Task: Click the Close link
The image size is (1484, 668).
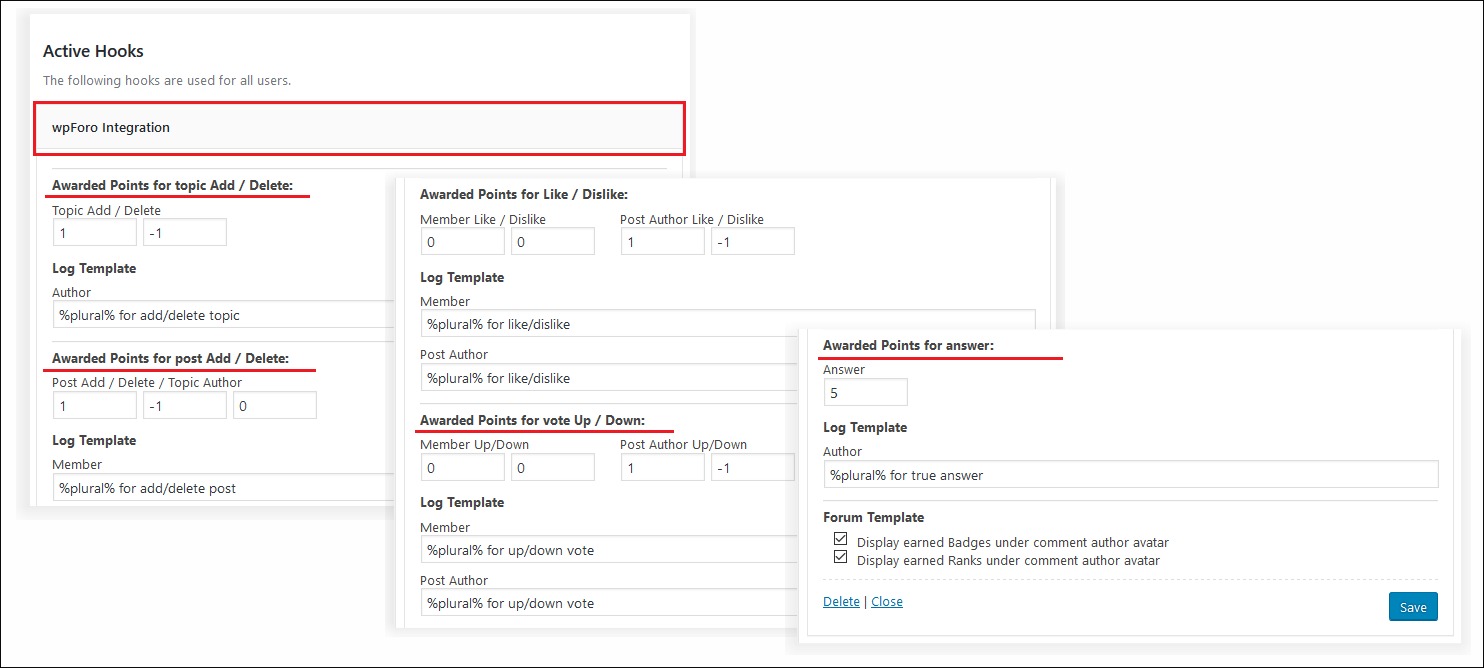Action: [886, 602]
